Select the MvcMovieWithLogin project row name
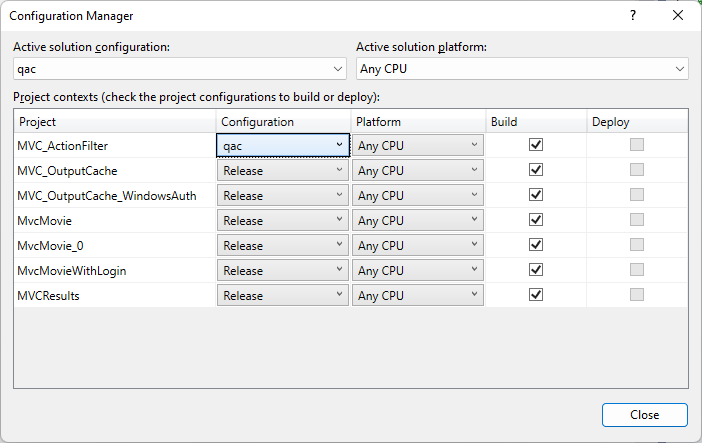Image resolution: width=702 pixels, height=443 pixels. tap(72, 271)
